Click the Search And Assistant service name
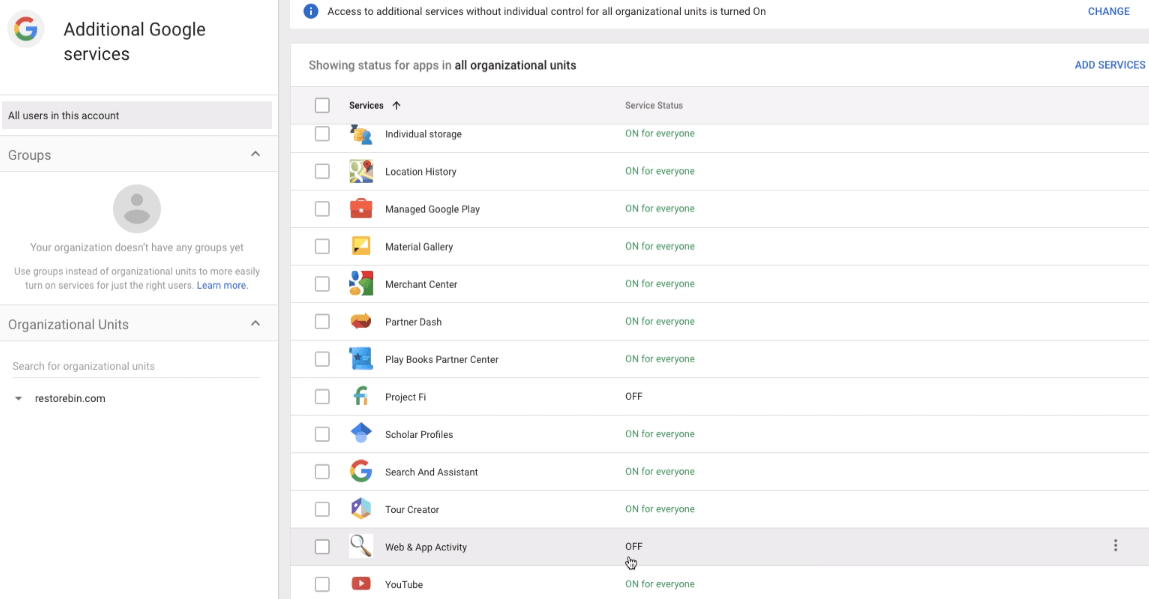The image size is (1149, 599). 432,472
